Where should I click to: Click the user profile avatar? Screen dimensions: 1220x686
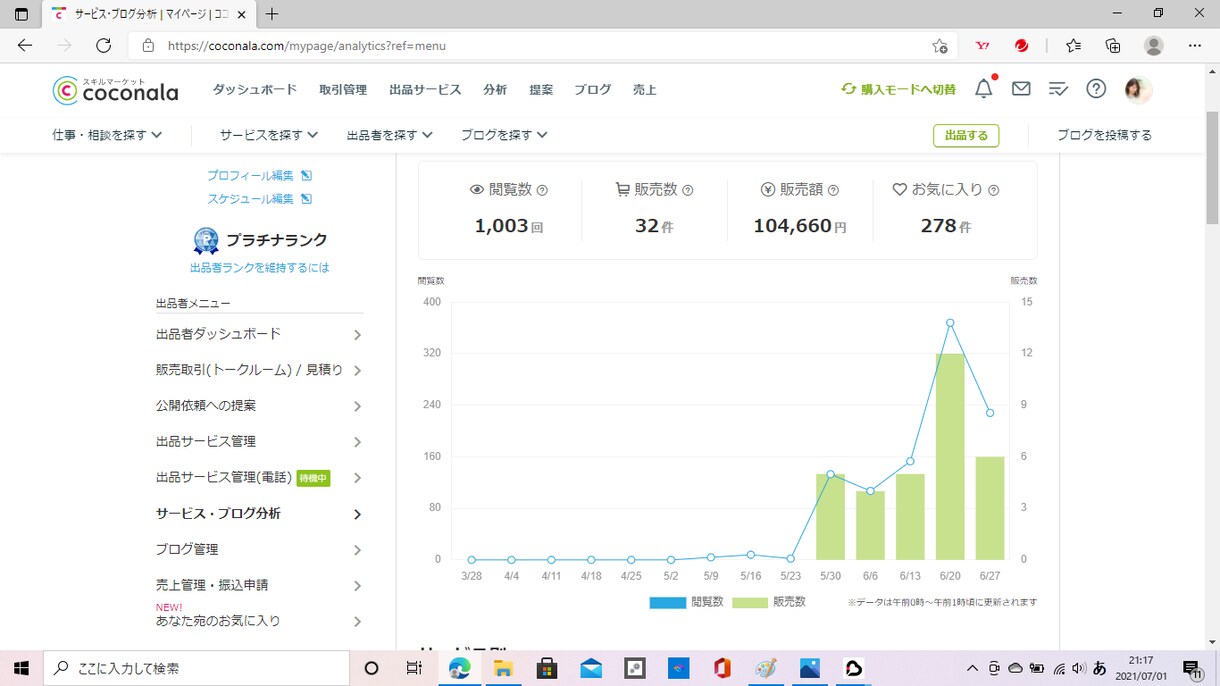(1138, 89)
